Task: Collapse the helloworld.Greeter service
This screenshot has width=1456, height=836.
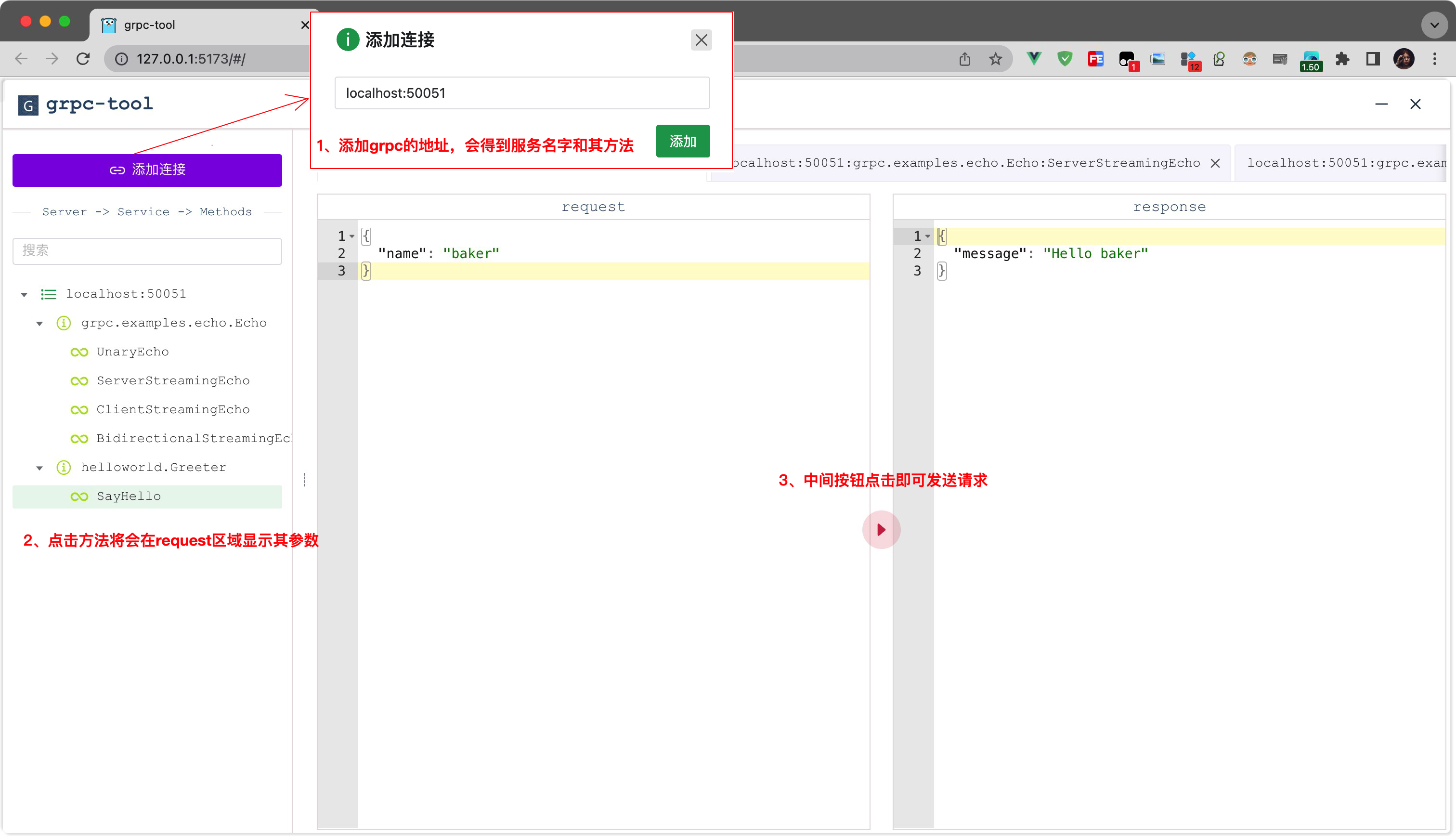Action: tap(39, 468)
